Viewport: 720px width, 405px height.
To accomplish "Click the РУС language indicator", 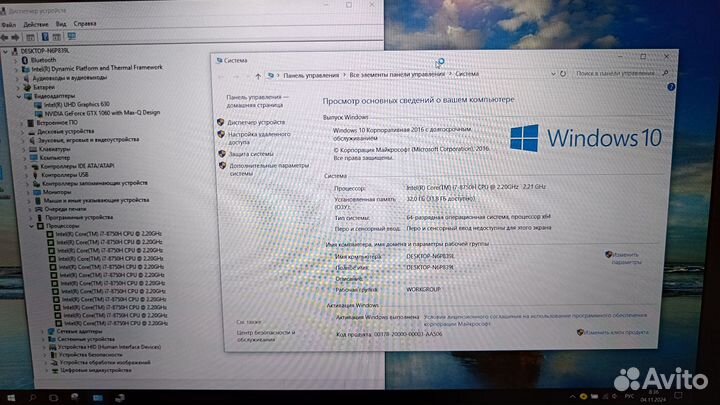I will tap(629, 396).
